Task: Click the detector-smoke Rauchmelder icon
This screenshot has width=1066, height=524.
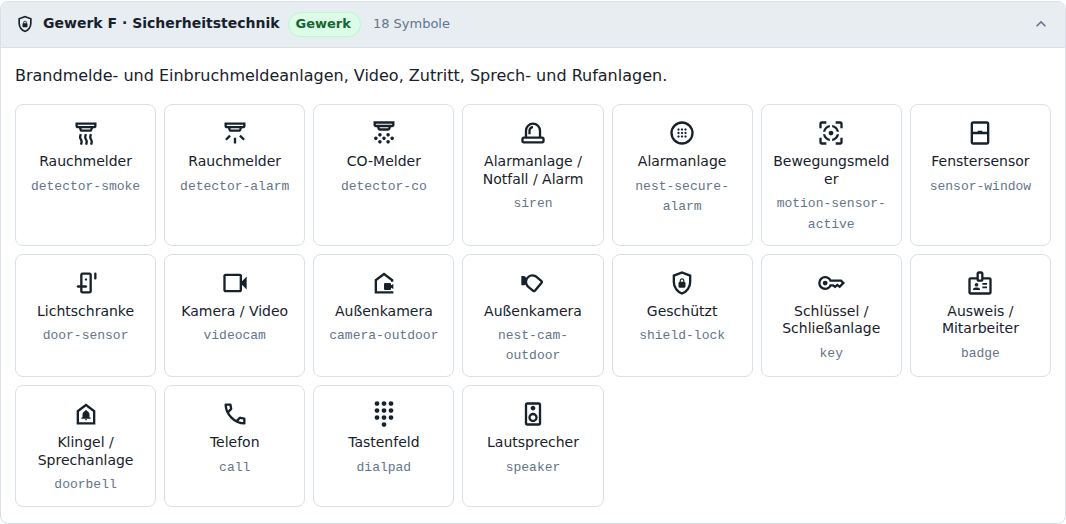Action: [86, 133]
